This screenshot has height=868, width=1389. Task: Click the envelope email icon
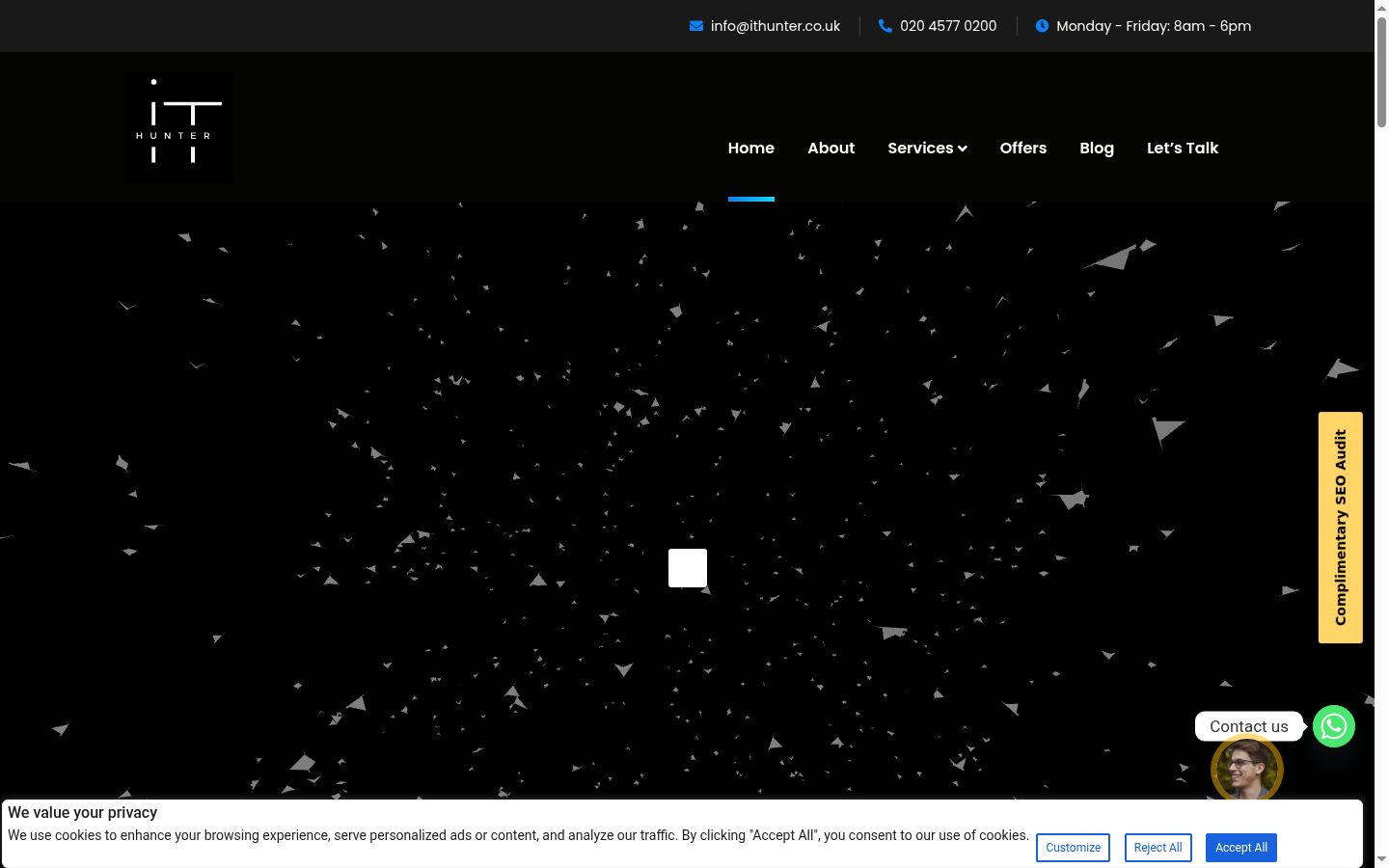(696, 26)
